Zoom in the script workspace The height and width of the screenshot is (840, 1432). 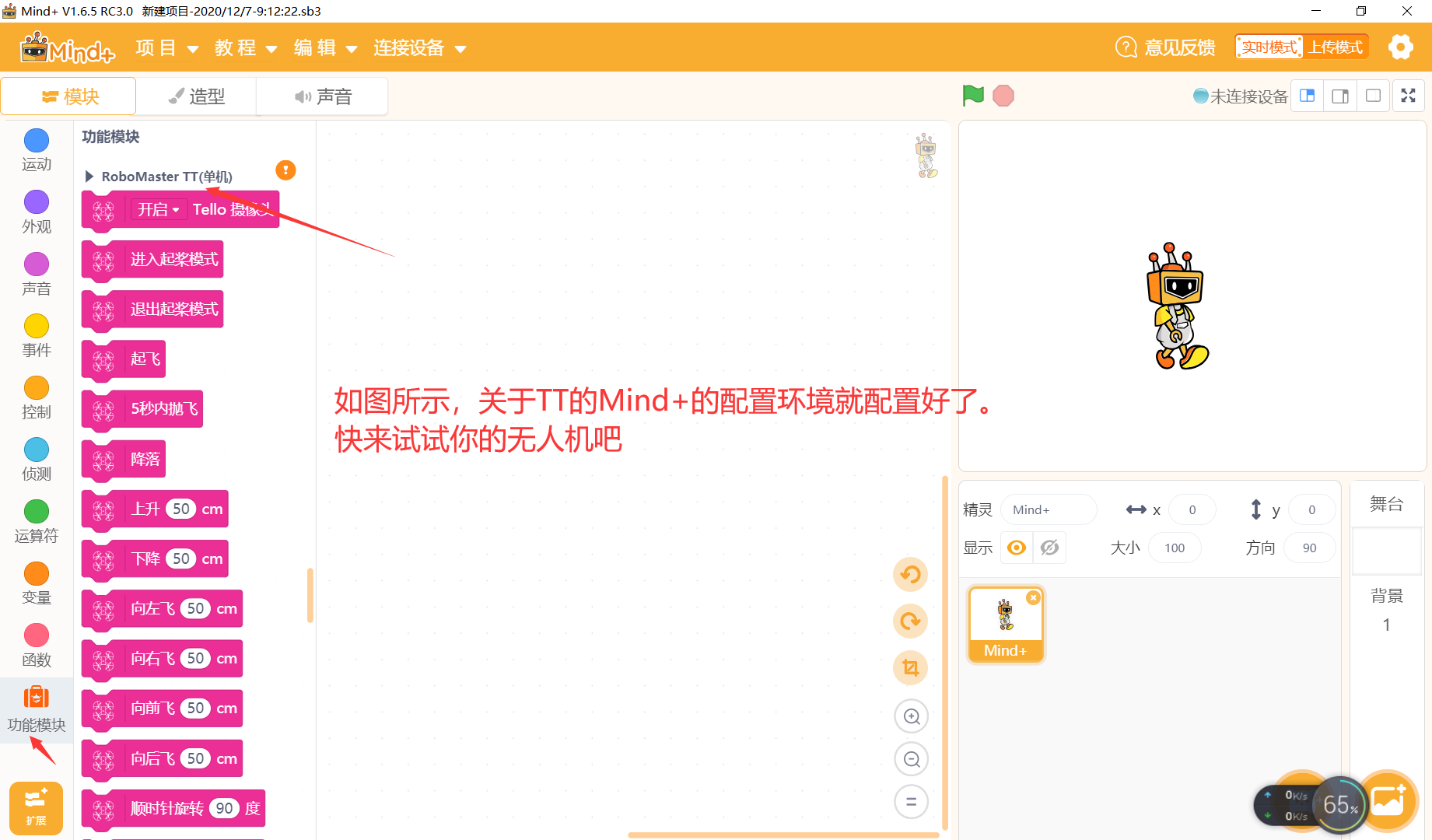(x=912, y=716)
